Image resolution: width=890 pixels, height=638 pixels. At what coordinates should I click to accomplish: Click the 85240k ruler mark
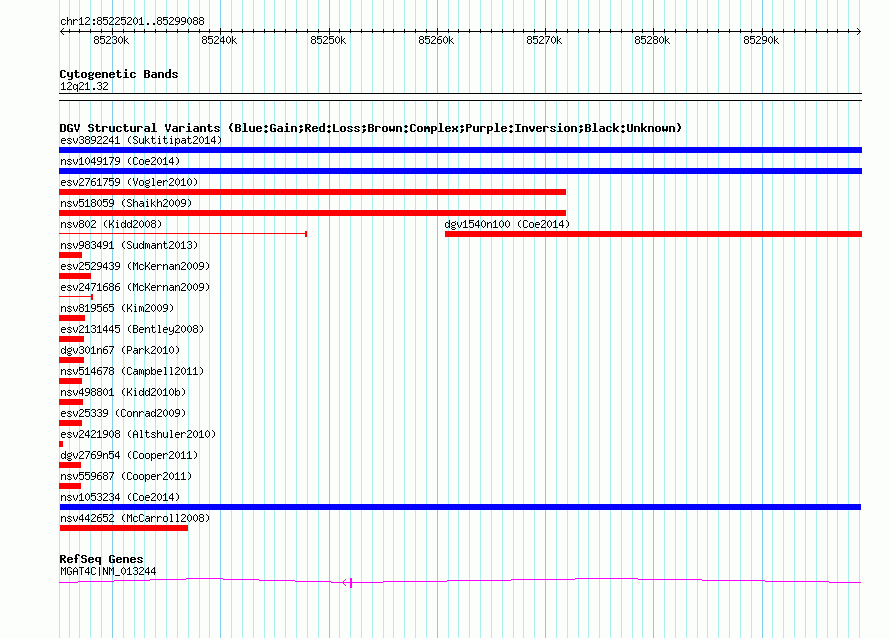pos(219,40)
